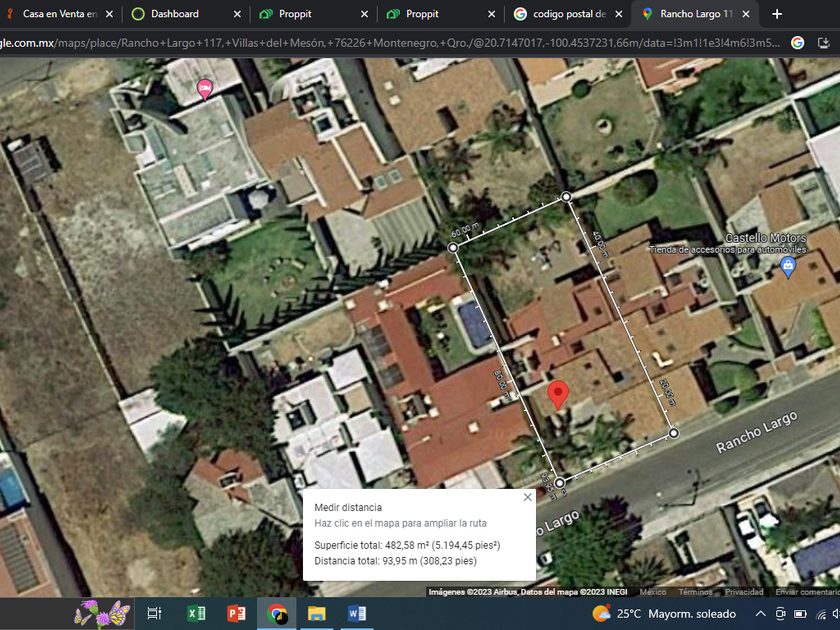Screen dimensions: 840x630
Task: Close the measure distance popup
Action: pyautogui.click(x=527, y=497)
